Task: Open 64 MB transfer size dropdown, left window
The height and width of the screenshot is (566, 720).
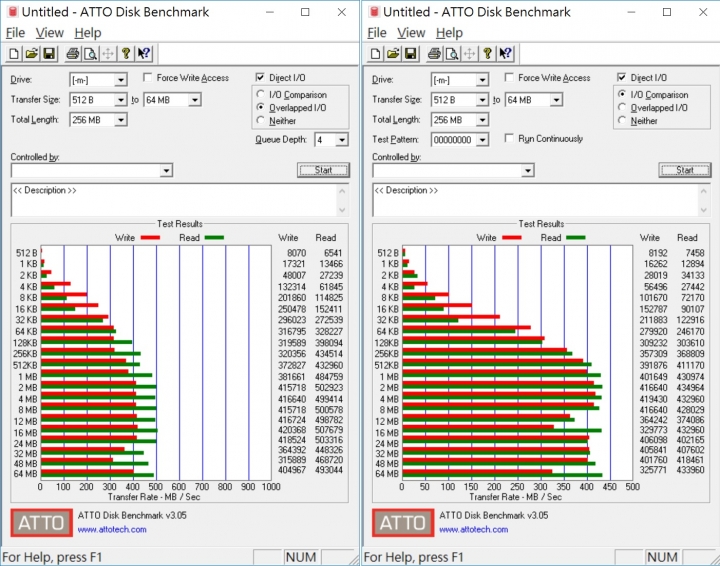Action: tap(195, 100)
